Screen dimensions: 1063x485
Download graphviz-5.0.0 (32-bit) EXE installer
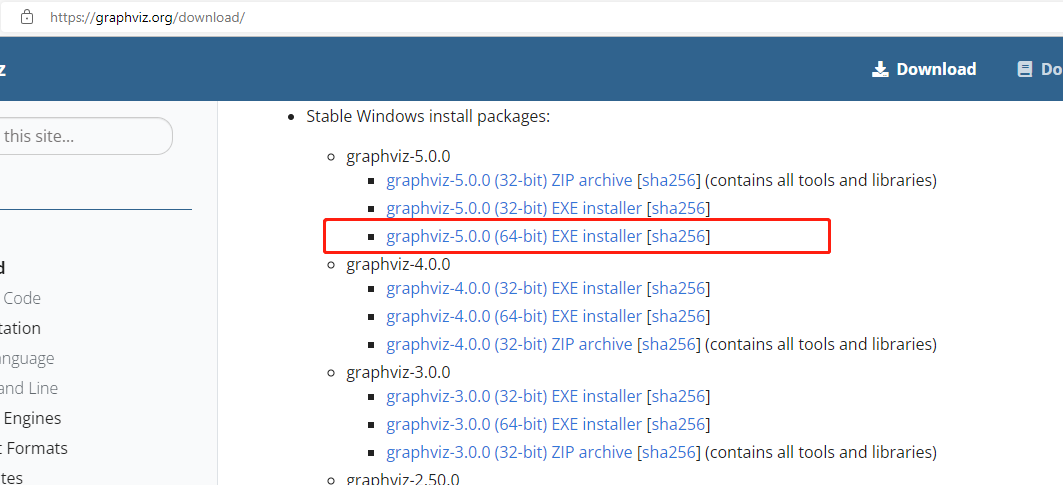tap(514, 208)
